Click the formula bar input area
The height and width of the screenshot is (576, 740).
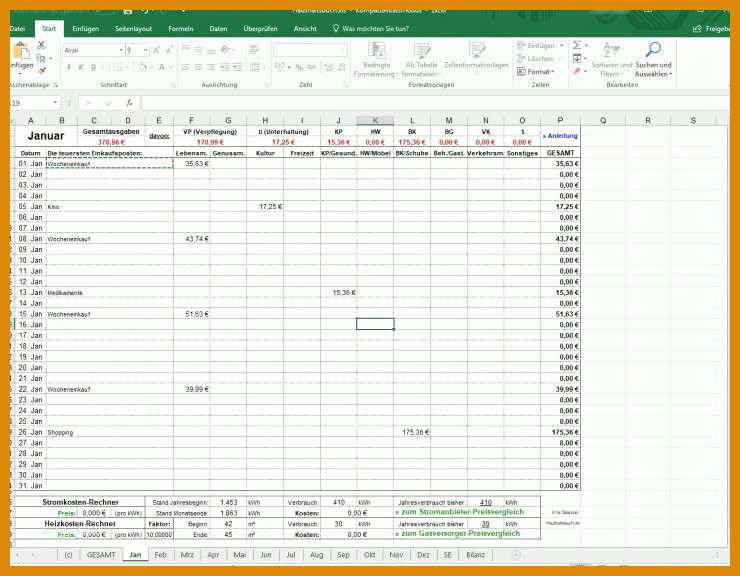pyautogui.click(x=434, y=102)
